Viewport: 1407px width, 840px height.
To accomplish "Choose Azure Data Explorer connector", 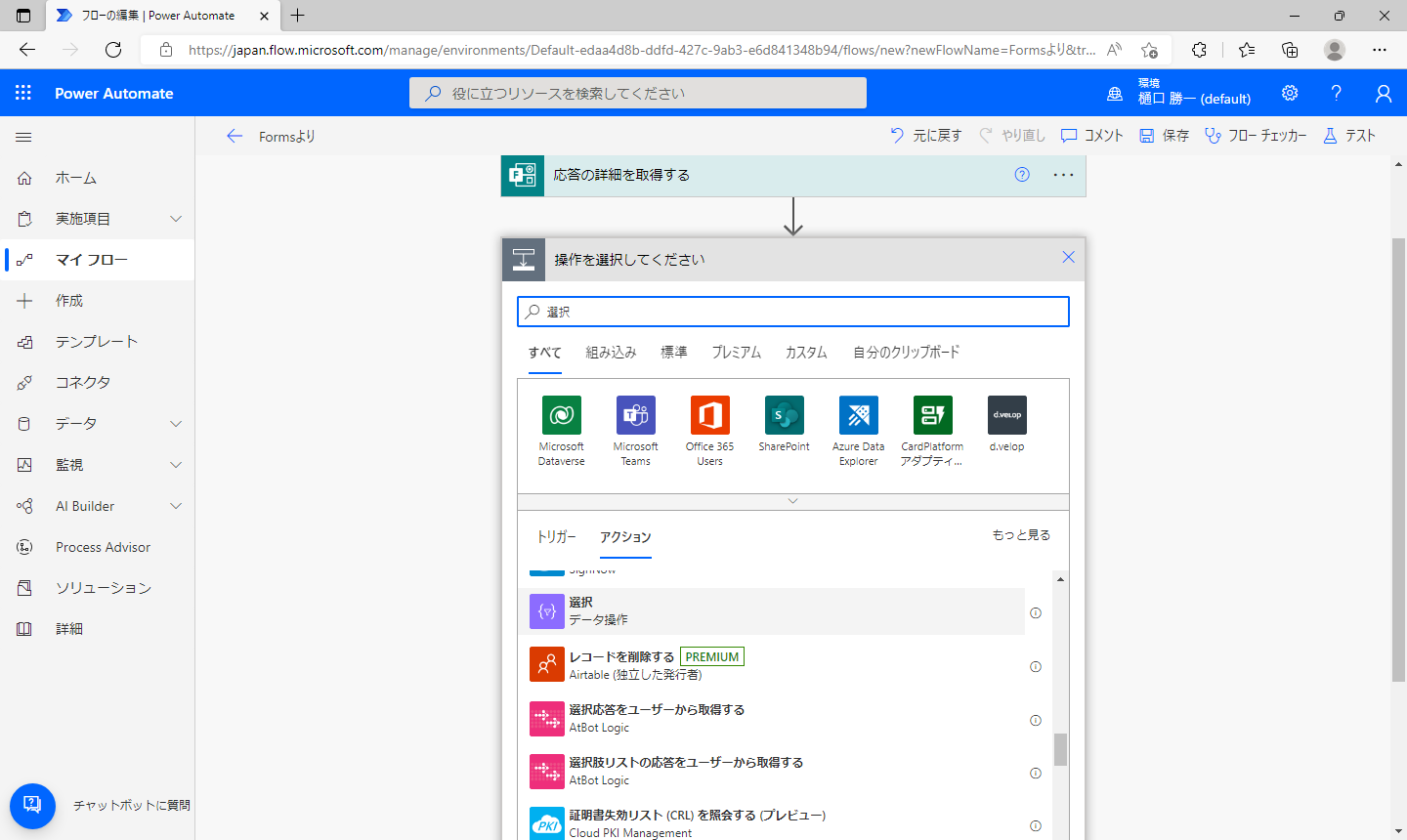I will point(859,431).
